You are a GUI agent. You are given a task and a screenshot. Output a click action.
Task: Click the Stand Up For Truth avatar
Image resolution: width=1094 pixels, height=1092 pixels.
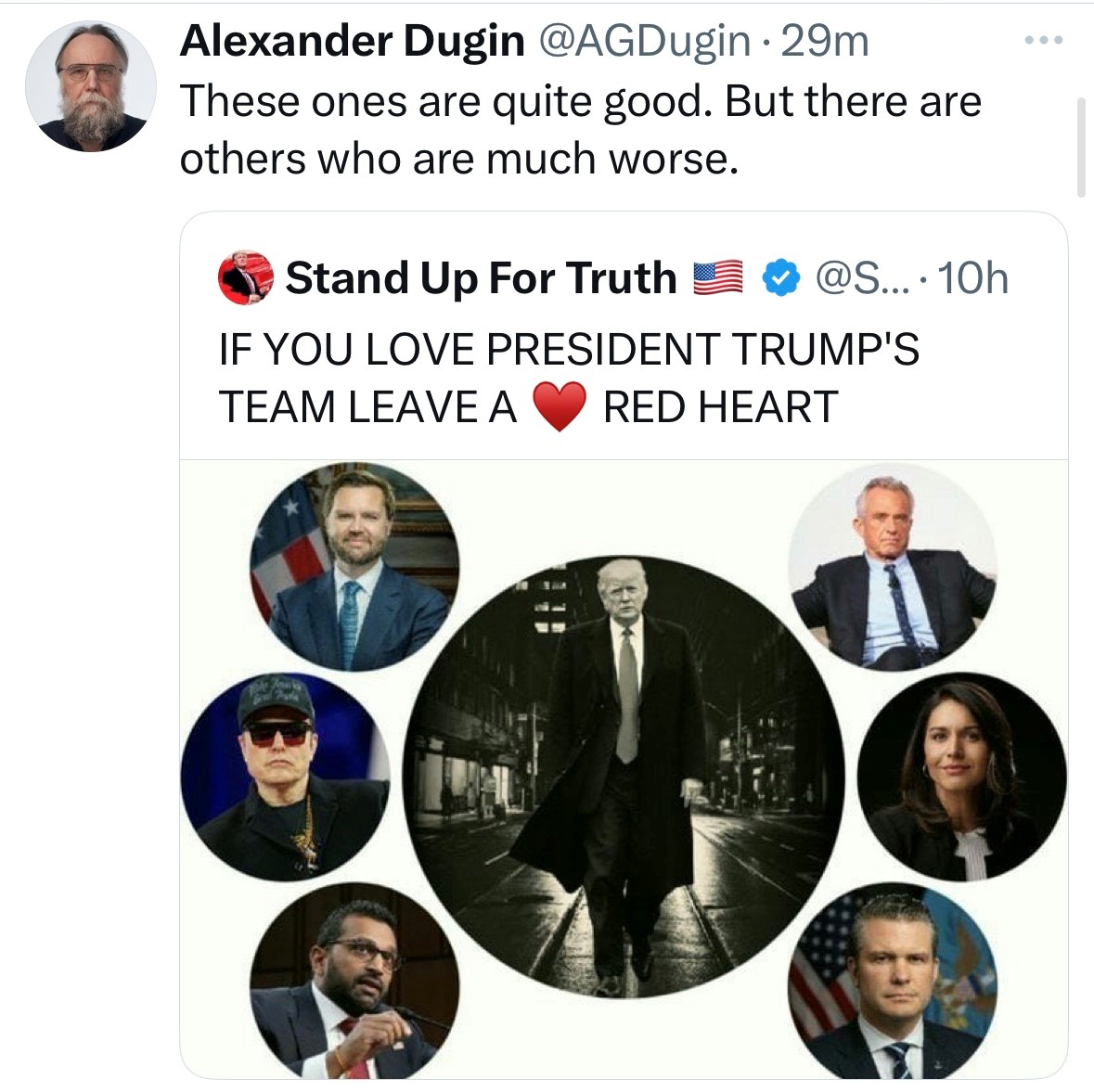click(x=246, y=277)
